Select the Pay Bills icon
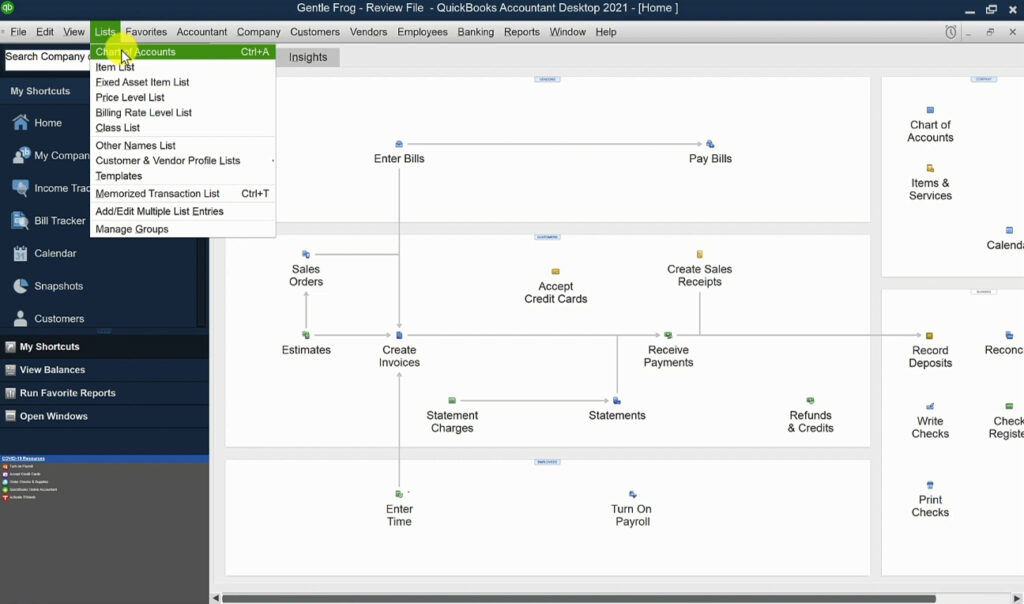The height and width of the screenshot is (604, 1024). (x=710, y=145)
